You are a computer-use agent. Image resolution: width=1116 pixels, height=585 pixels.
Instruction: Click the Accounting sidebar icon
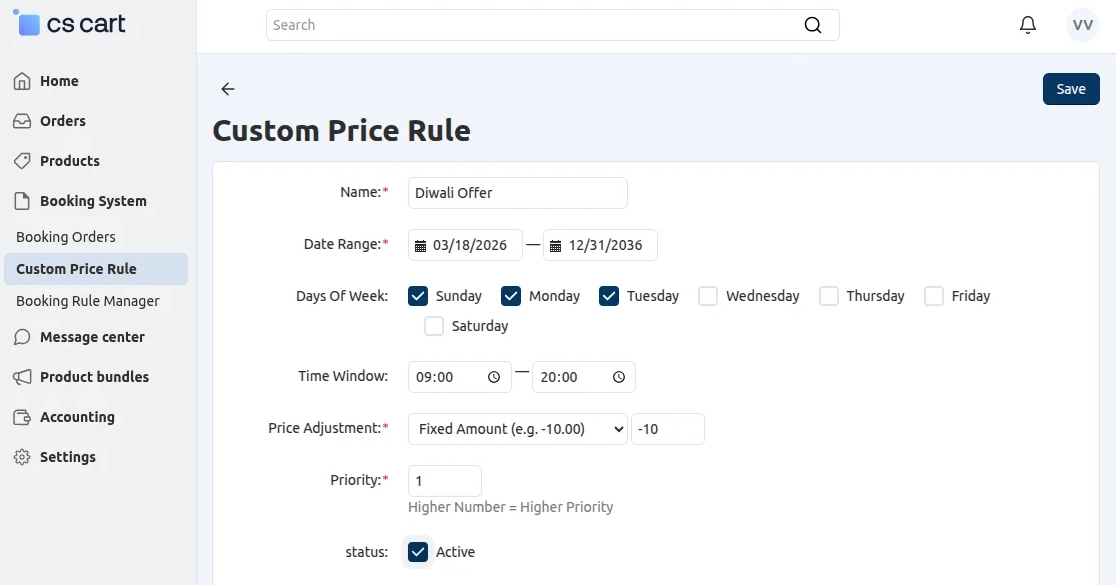20,417
